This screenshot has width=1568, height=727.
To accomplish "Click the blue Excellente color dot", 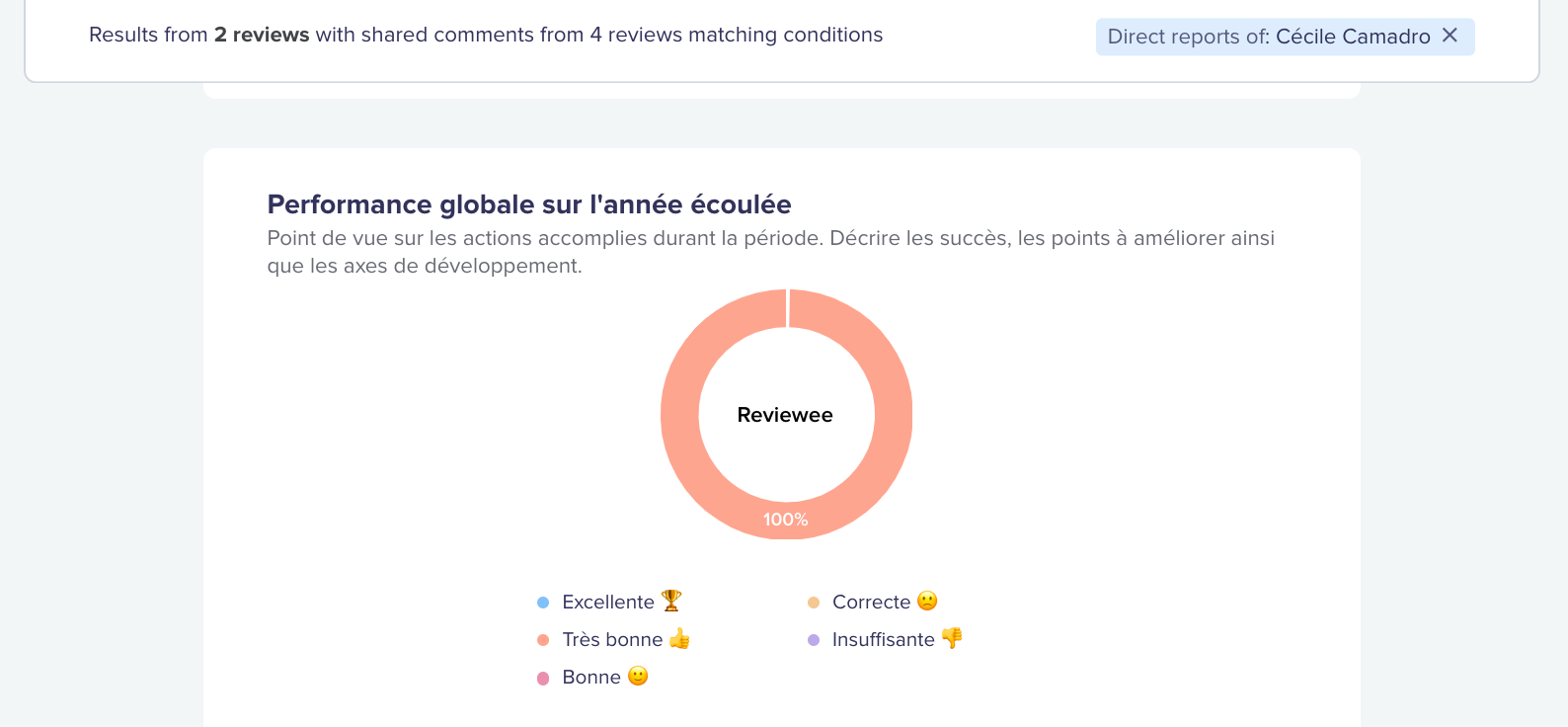I will click(543, 603).
